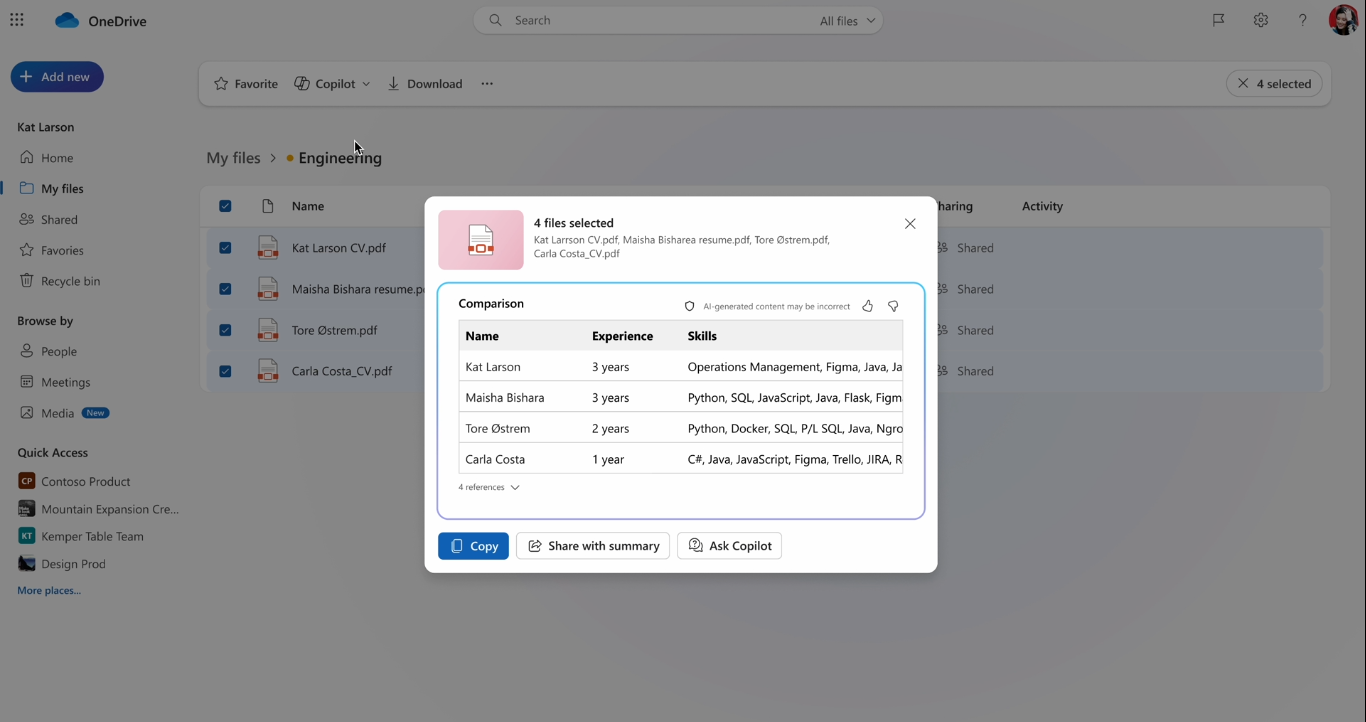Viewport: 1366px width, 722px height.
Task: Click the help question mark icon
Action: tap(1302, 20)
